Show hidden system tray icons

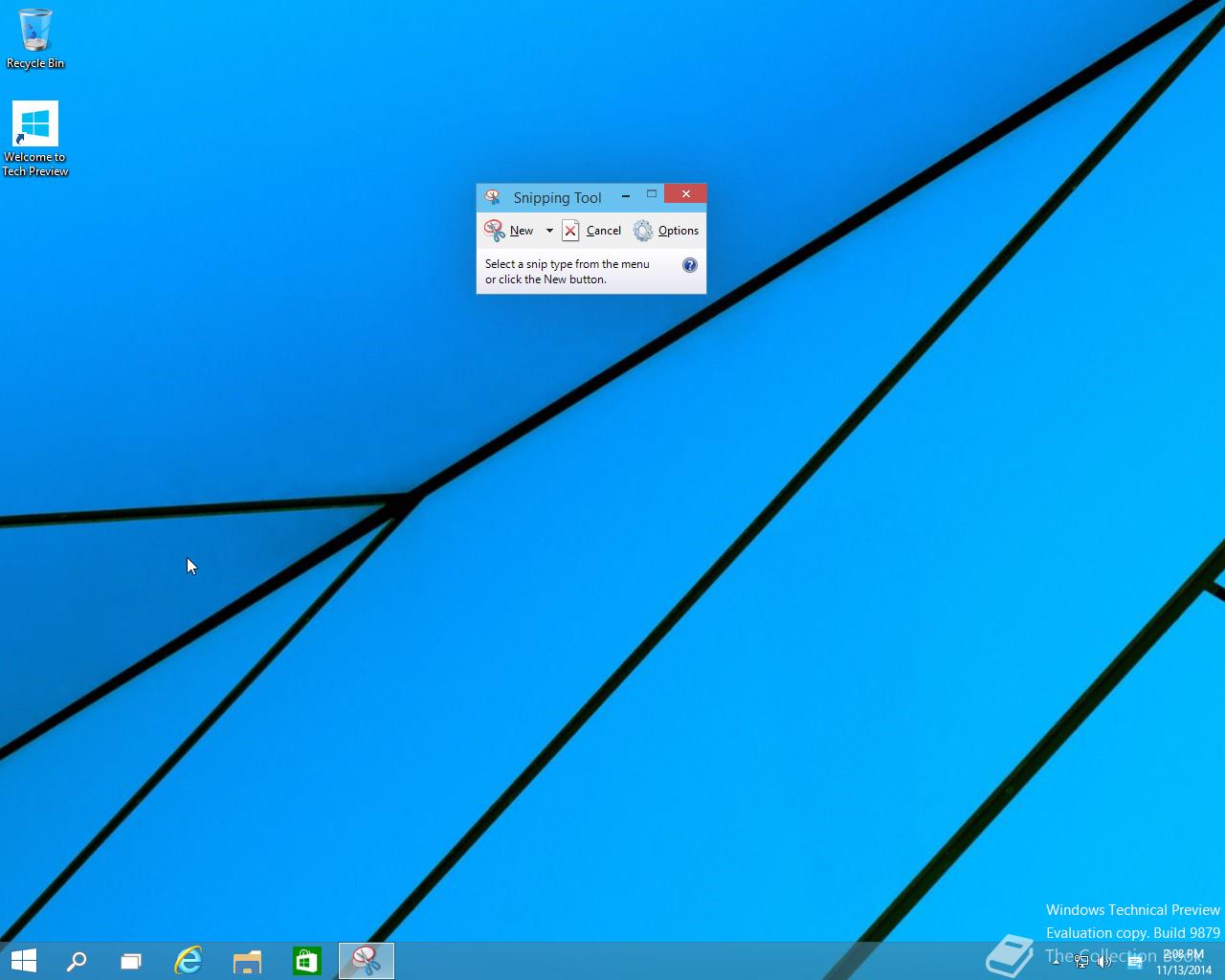click(x=1056, y=962)
